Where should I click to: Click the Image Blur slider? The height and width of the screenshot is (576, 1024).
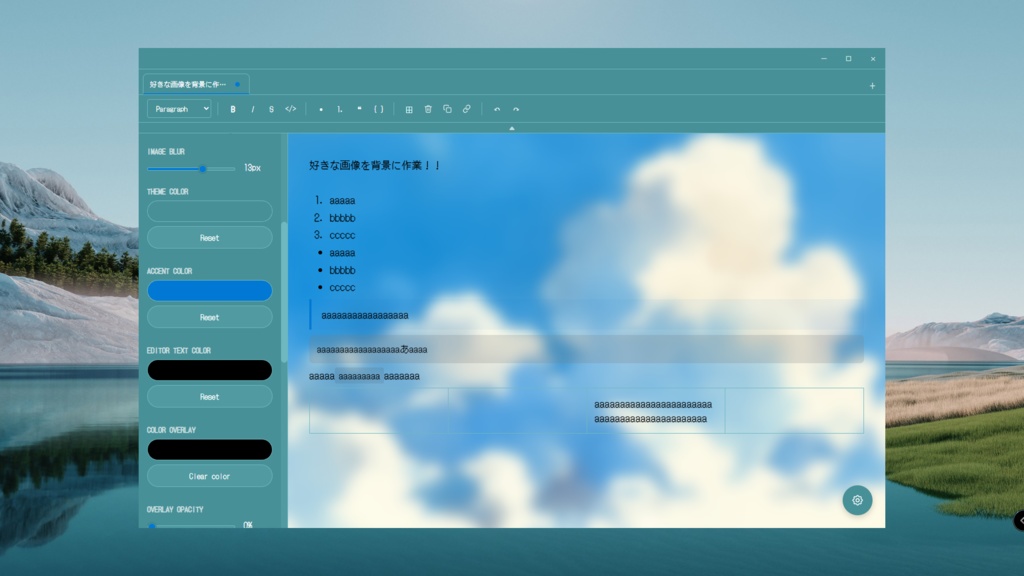[x=191, y=168]
